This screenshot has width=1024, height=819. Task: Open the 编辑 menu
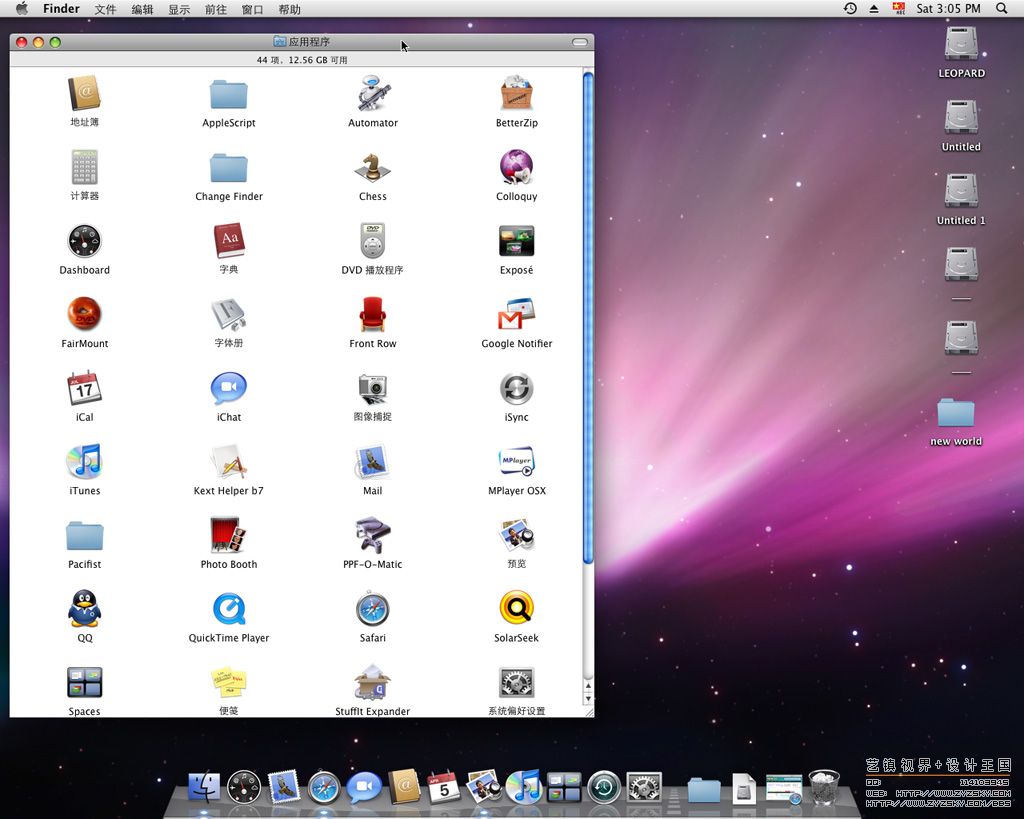point(142,9)
